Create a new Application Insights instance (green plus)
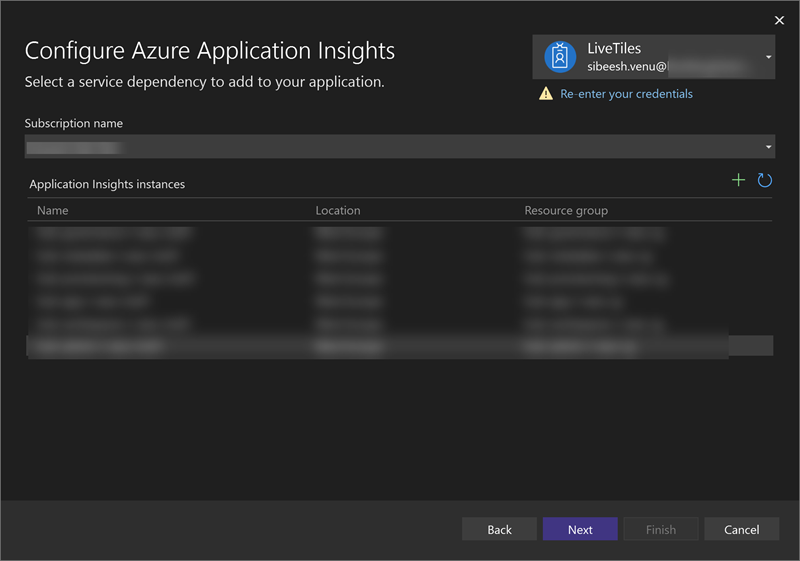The image size is (800, 561). (x=738, y=180)
